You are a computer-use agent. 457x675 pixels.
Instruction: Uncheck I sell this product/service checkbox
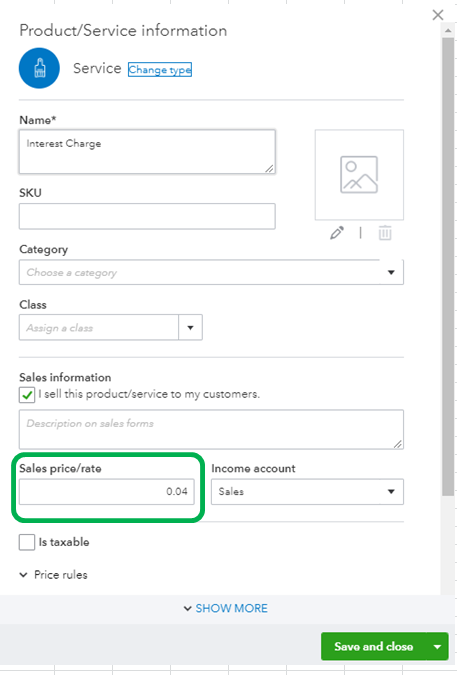[x=27, y=395]
